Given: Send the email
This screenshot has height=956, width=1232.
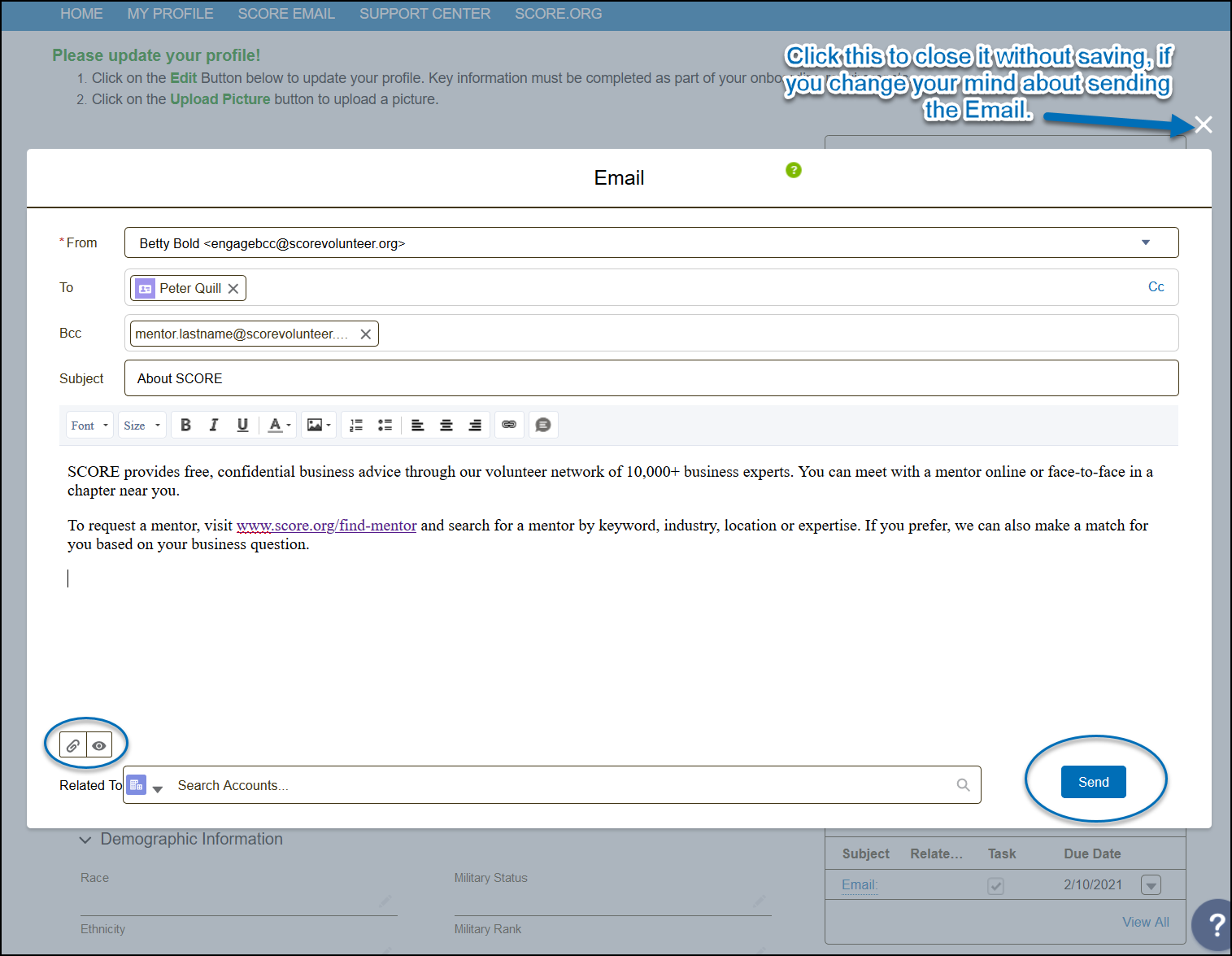Looking at the screenshot, I should point(1093,782).
